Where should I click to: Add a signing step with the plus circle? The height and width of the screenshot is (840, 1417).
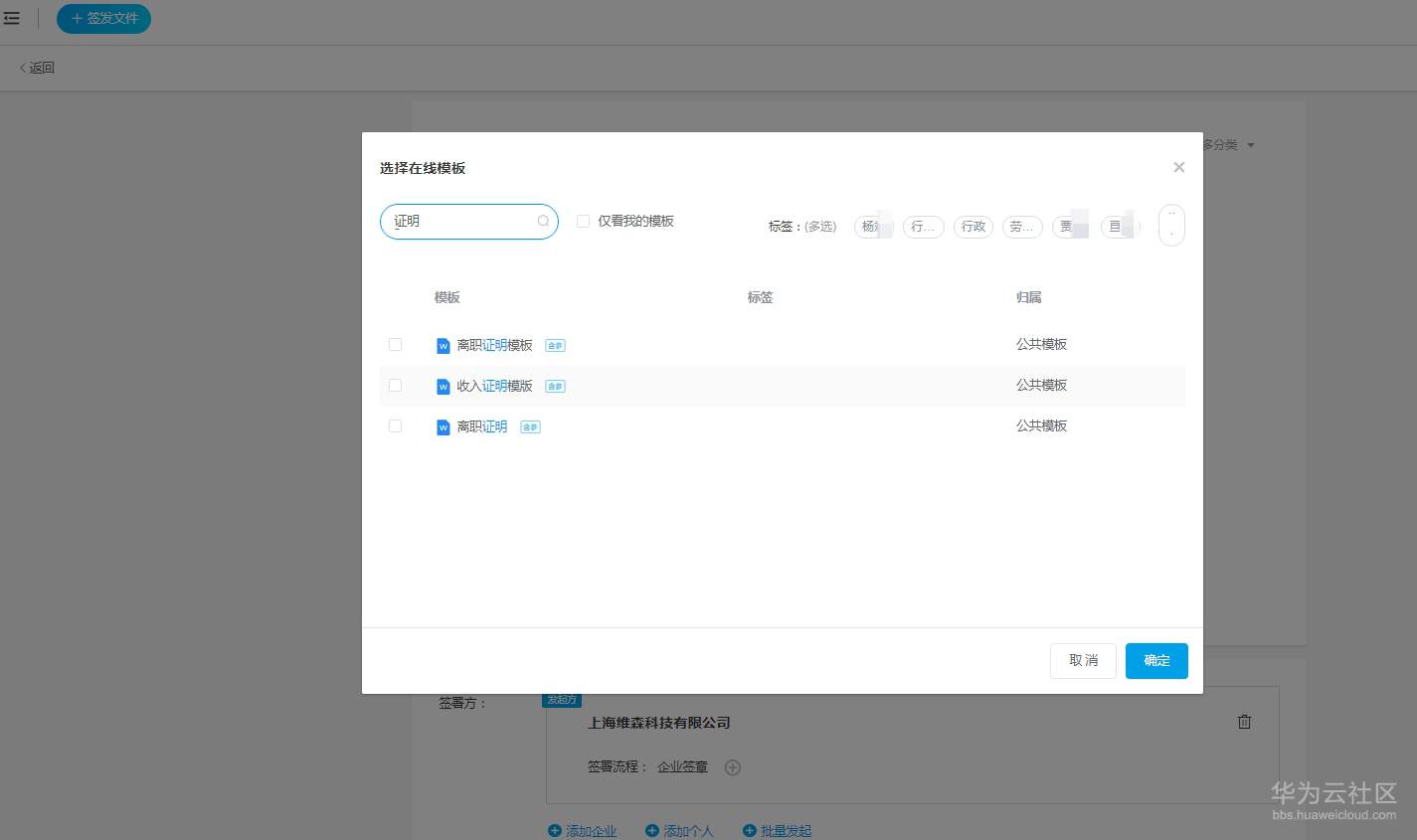(733, 767)
